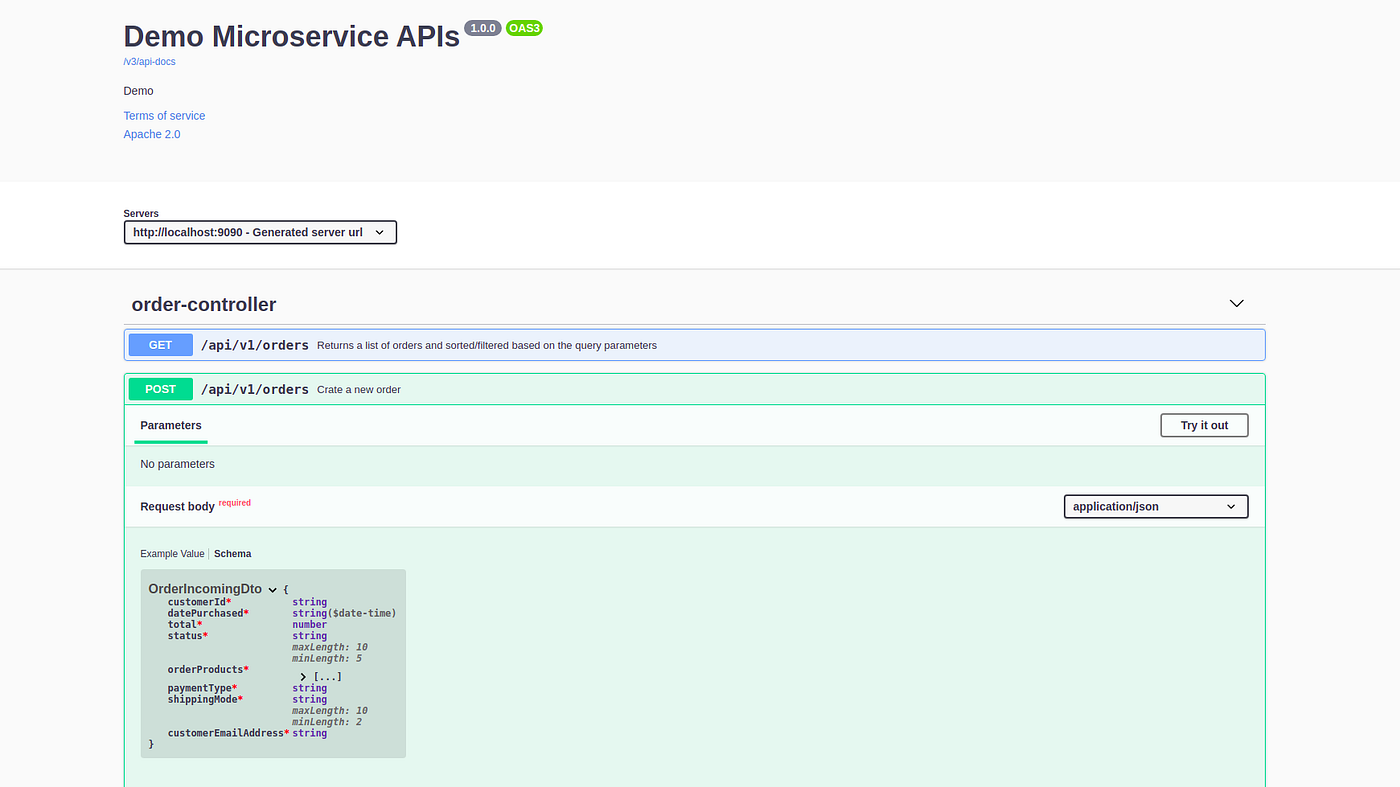This screenshot has height=787, width=1400.
Task: Collapse the order-controller section chevron
Action: tap(1236, 302)
